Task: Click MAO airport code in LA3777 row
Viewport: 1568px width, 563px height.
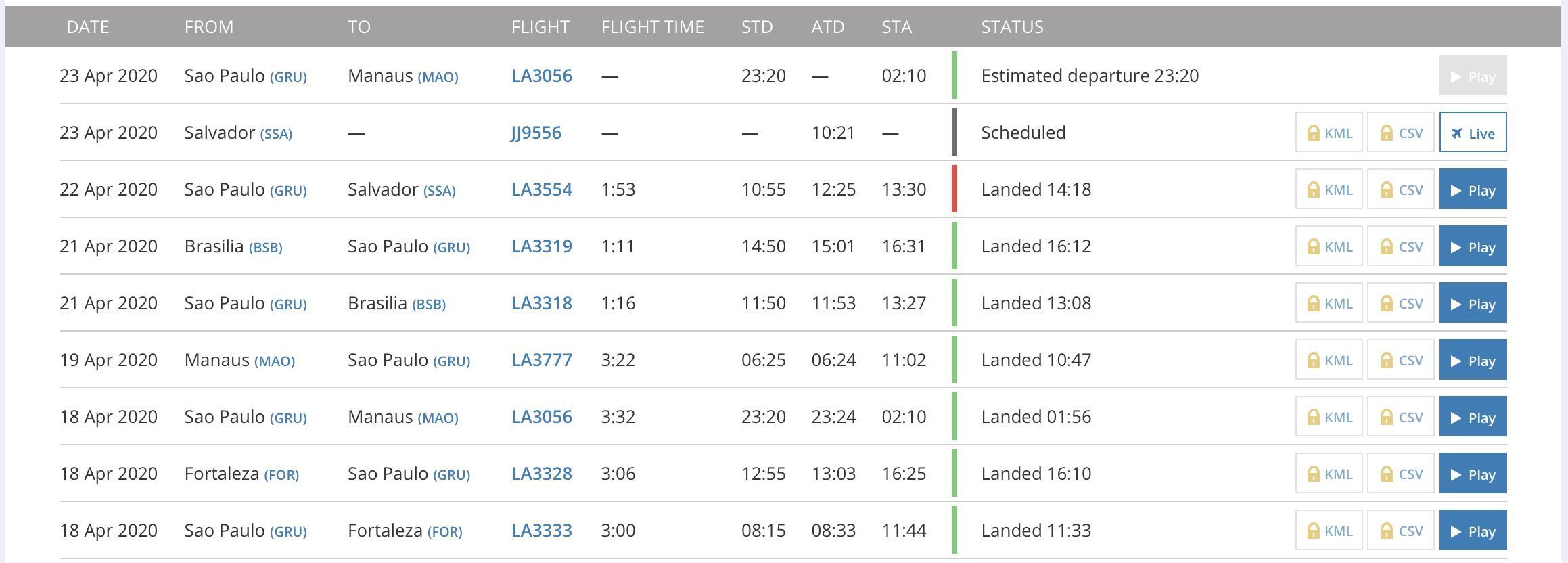Action: (275, 361)
